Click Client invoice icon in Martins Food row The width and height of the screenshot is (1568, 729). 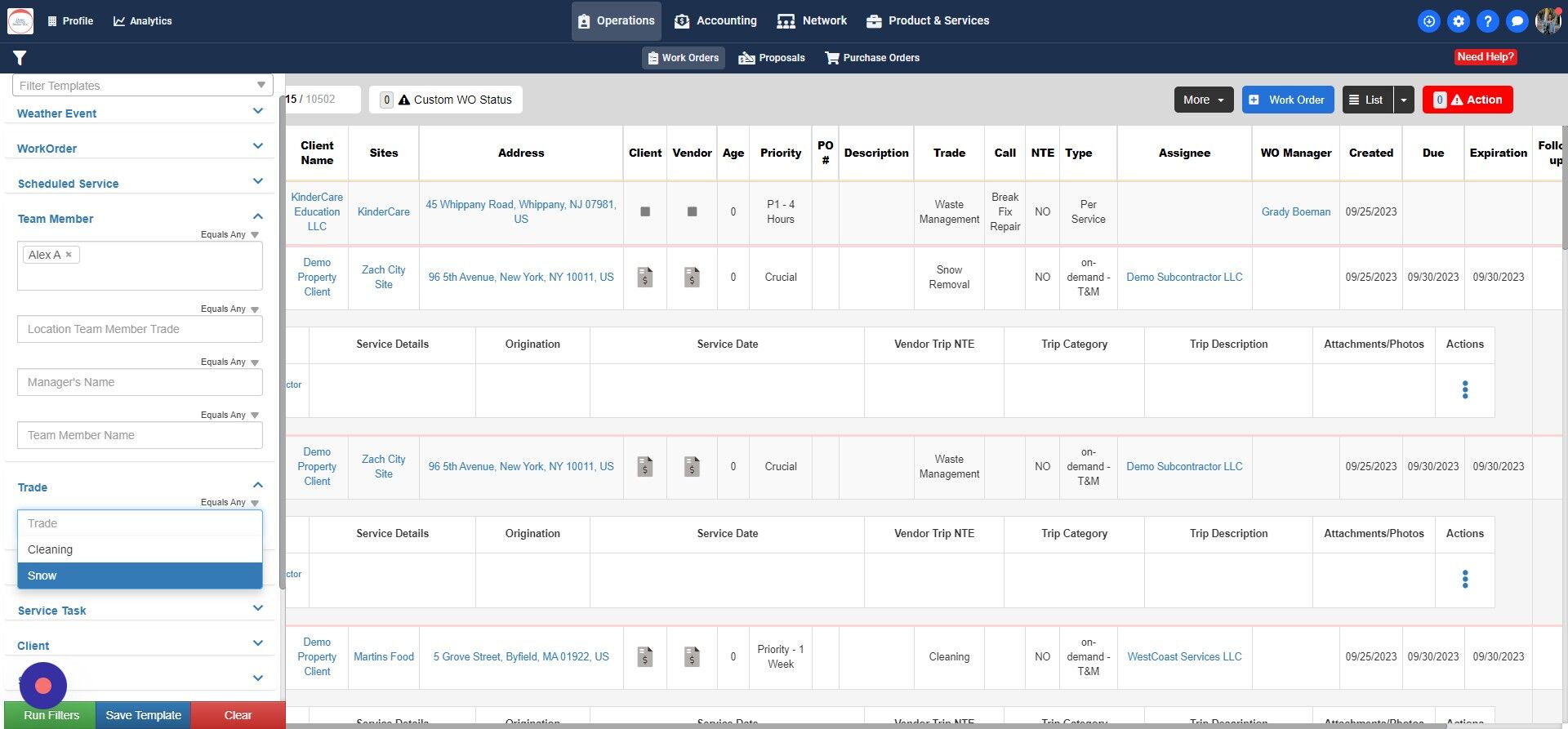(645, 656)
